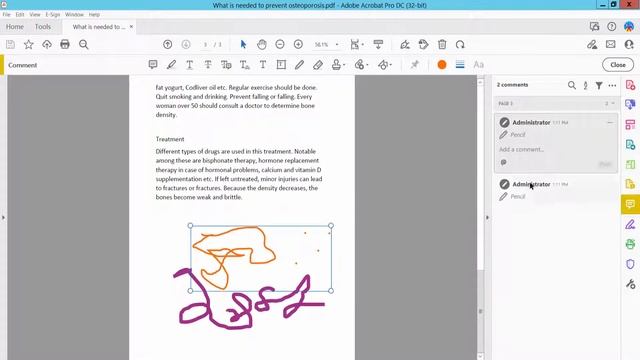Open the File menu

point(6,14)
